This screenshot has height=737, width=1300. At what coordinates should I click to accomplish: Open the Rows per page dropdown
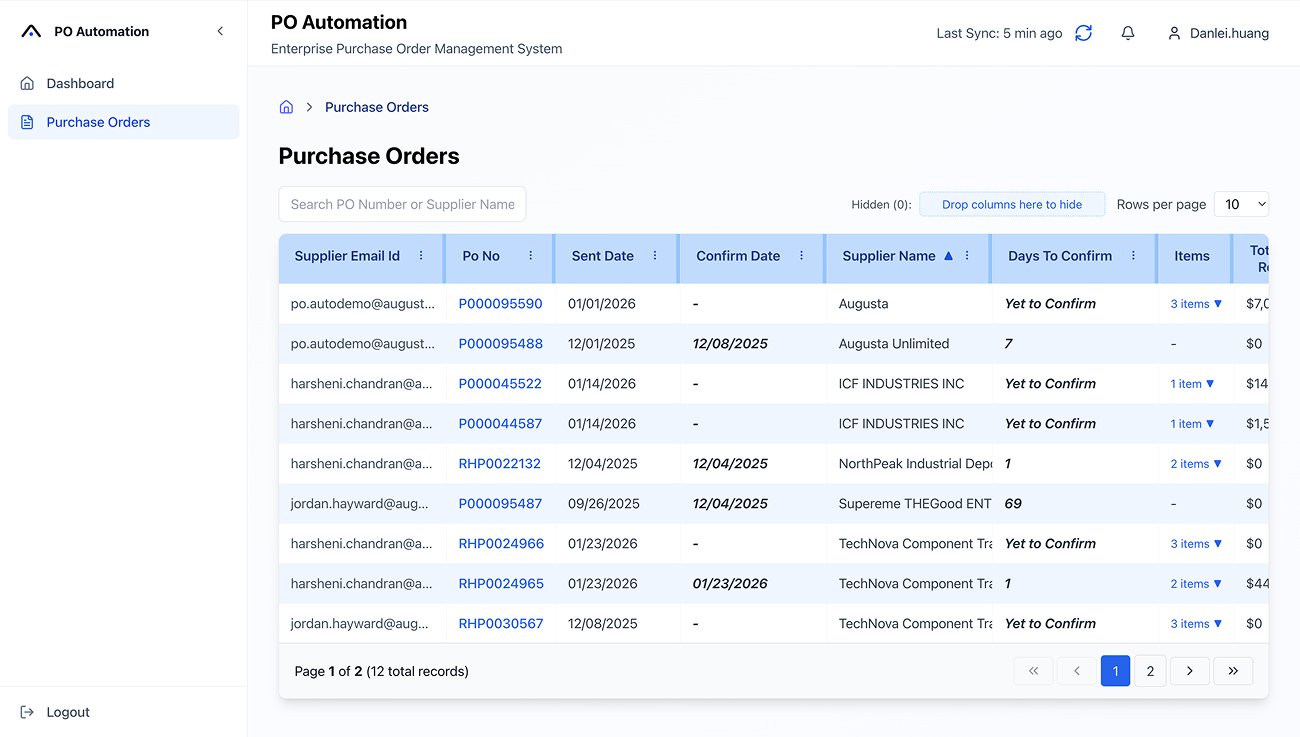pyautogui.click(x=1241, y=203)
